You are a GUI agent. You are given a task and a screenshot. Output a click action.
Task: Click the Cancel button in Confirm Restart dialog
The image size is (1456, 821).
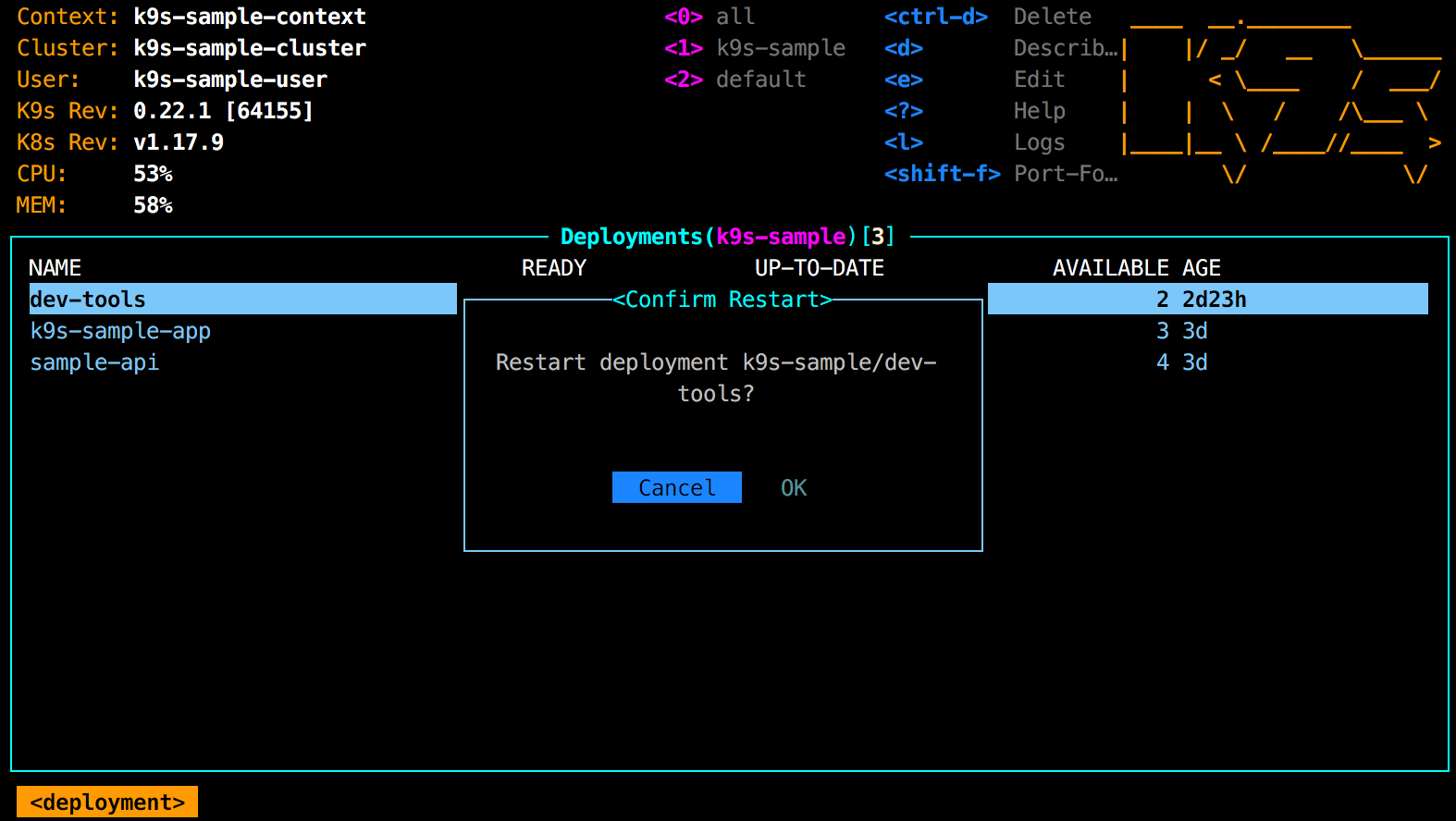pos(677,487)
